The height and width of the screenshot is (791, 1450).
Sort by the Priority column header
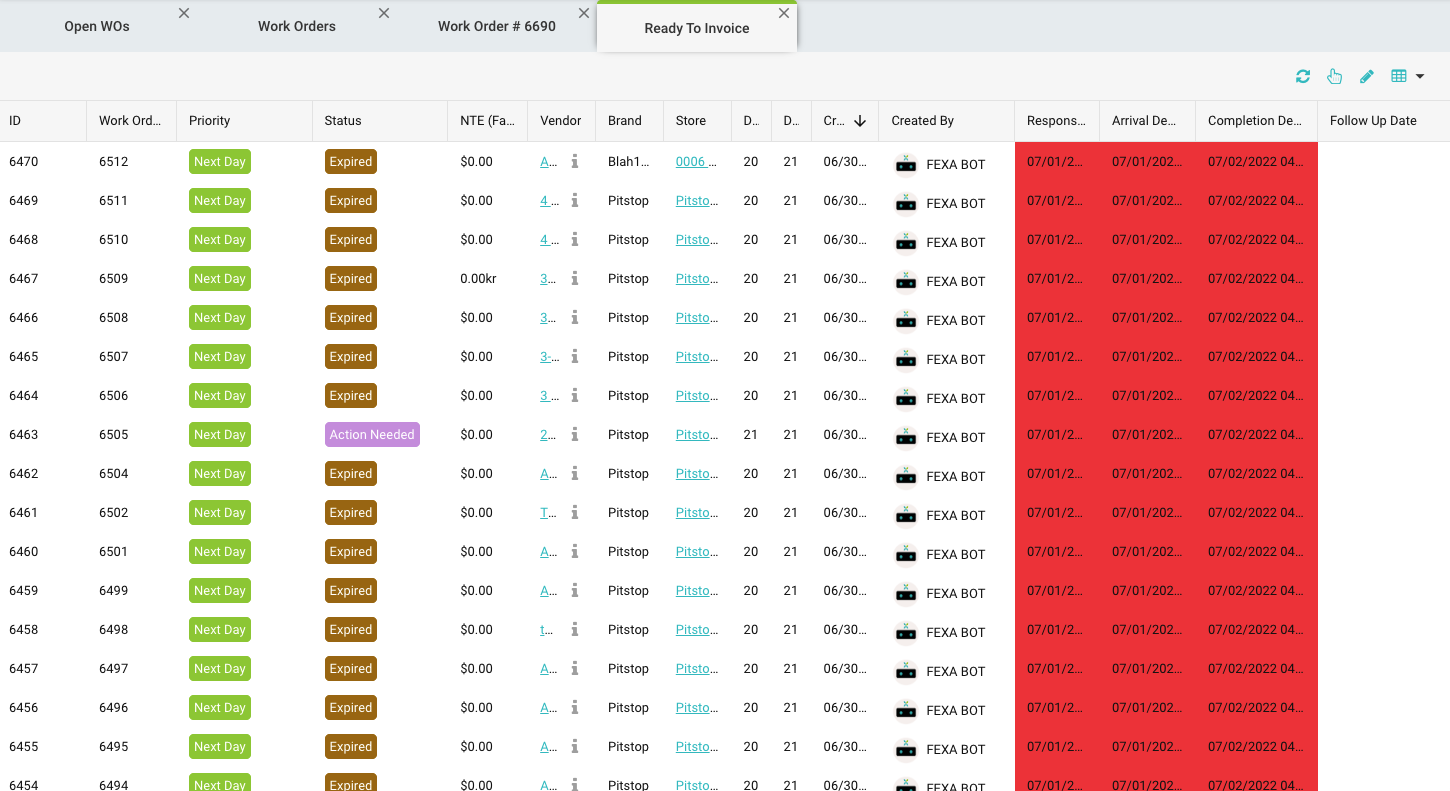(210, 121)
